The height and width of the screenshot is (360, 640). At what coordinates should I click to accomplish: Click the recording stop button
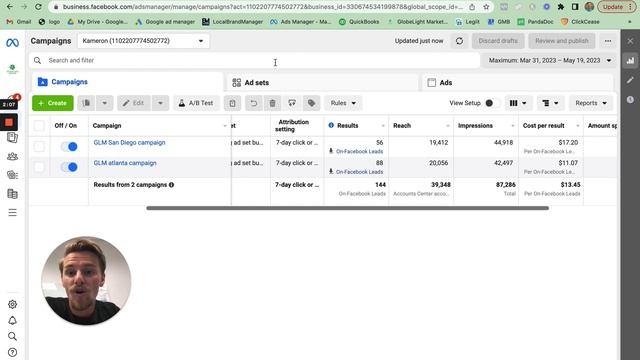[9, 122]
